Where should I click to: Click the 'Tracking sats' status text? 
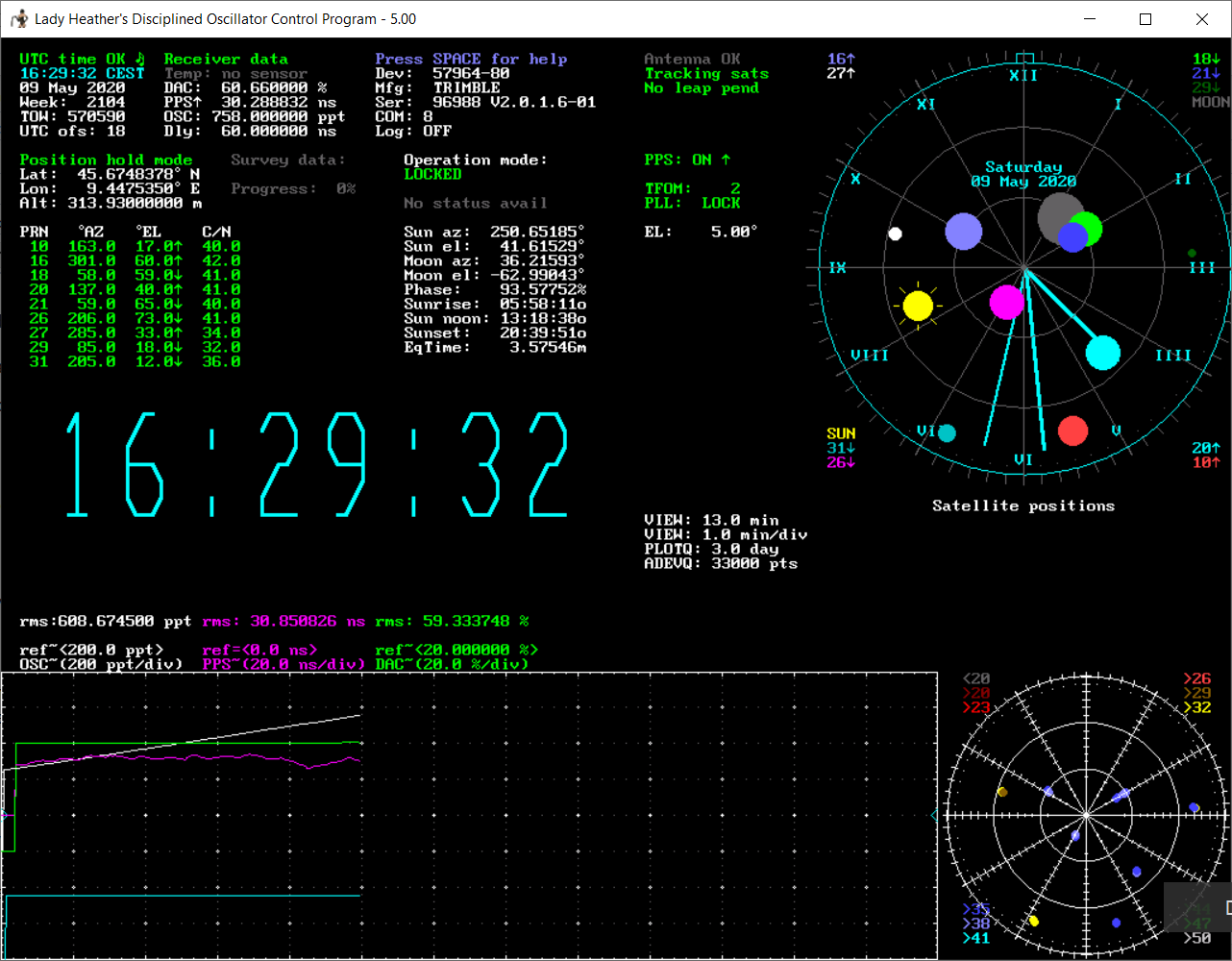click(706, 74)
